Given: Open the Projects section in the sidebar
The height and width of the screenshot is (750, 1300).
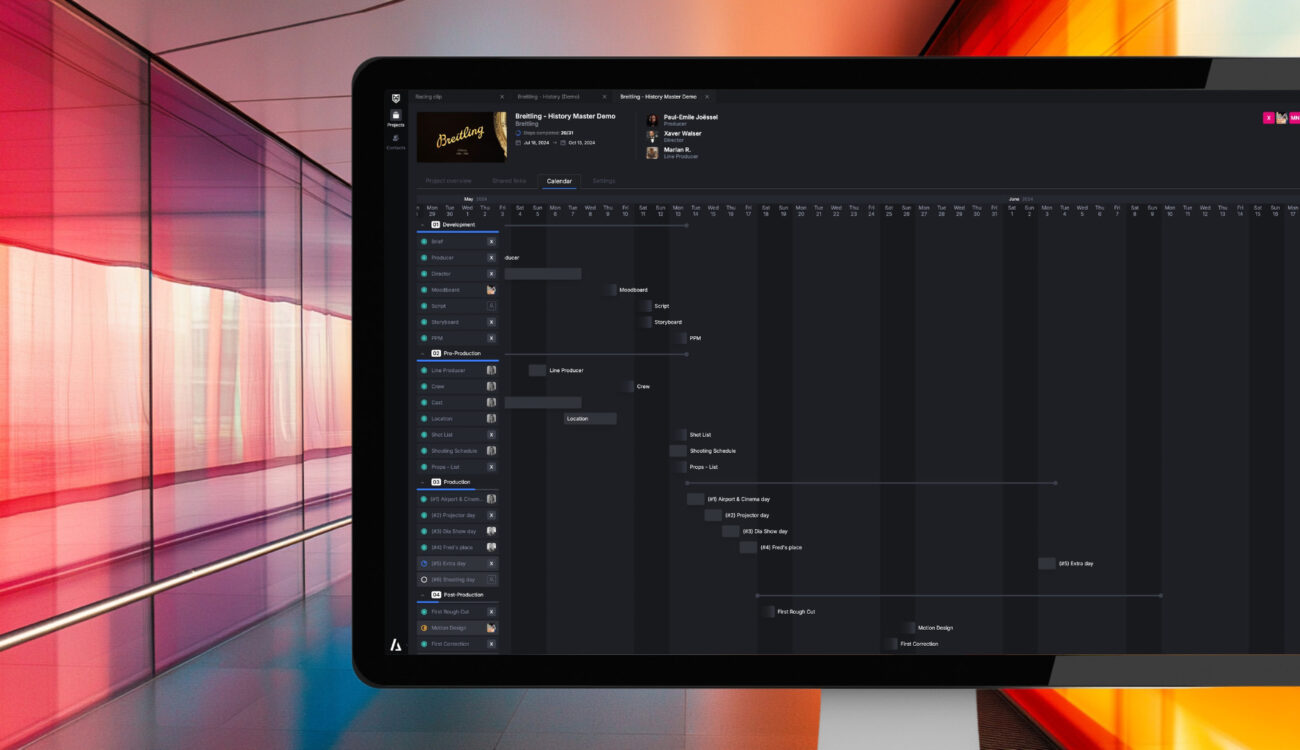Looking at the screenshot, I should [396, 118].
